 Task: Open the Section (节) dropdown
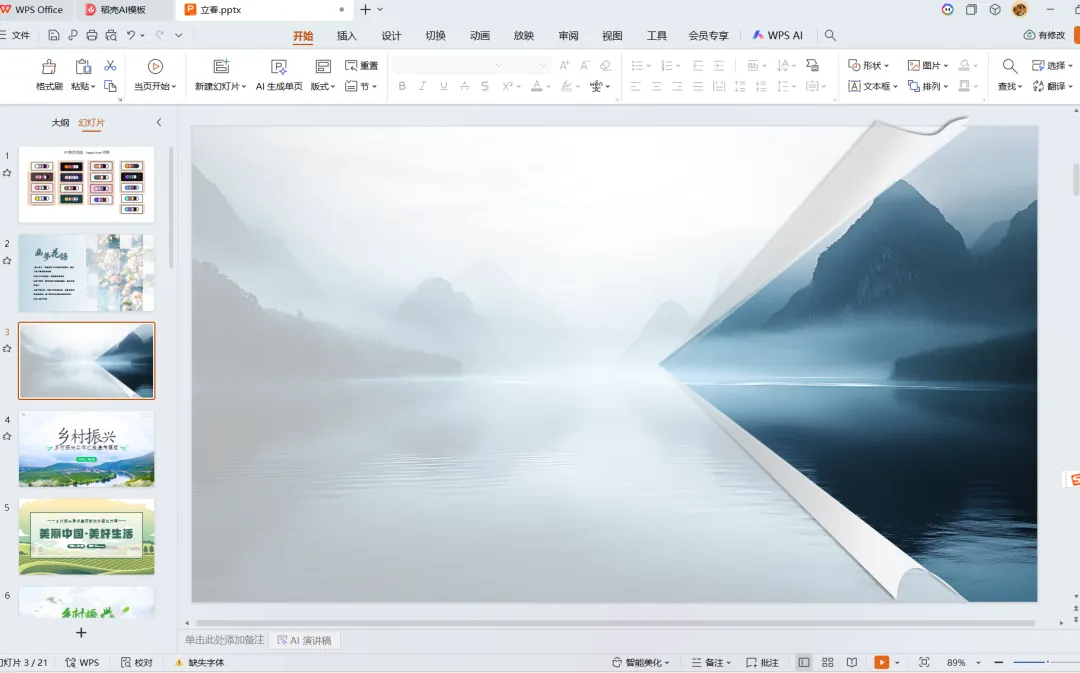click(x=361, y=86)
